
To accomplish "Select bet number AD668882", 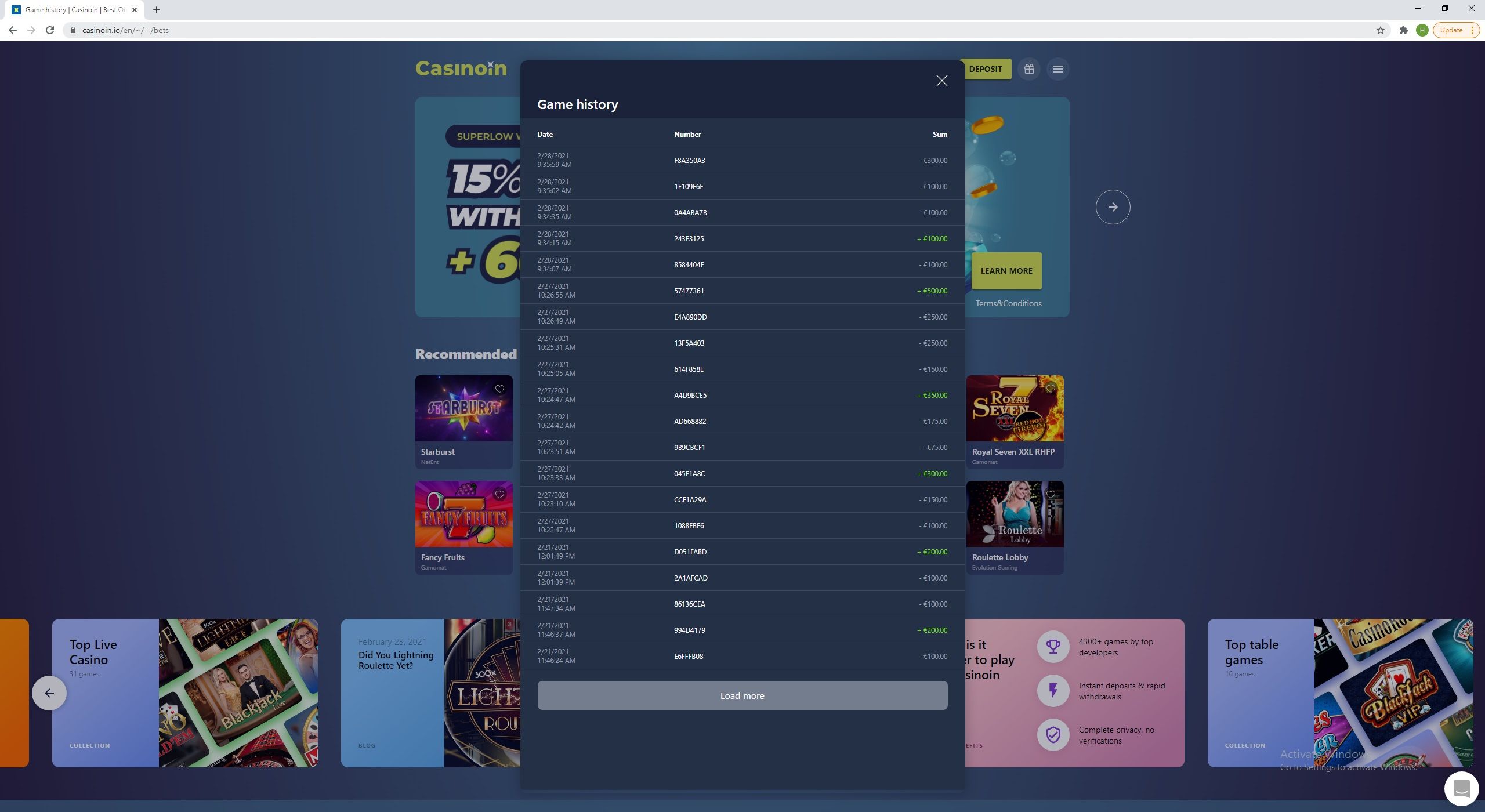I will click(690, 422).
